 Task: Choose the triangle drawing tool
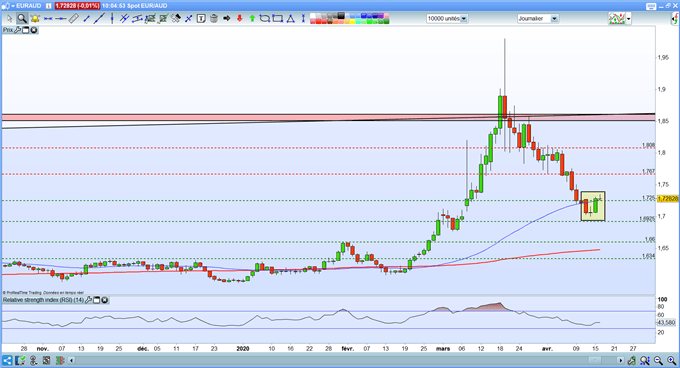291,18
